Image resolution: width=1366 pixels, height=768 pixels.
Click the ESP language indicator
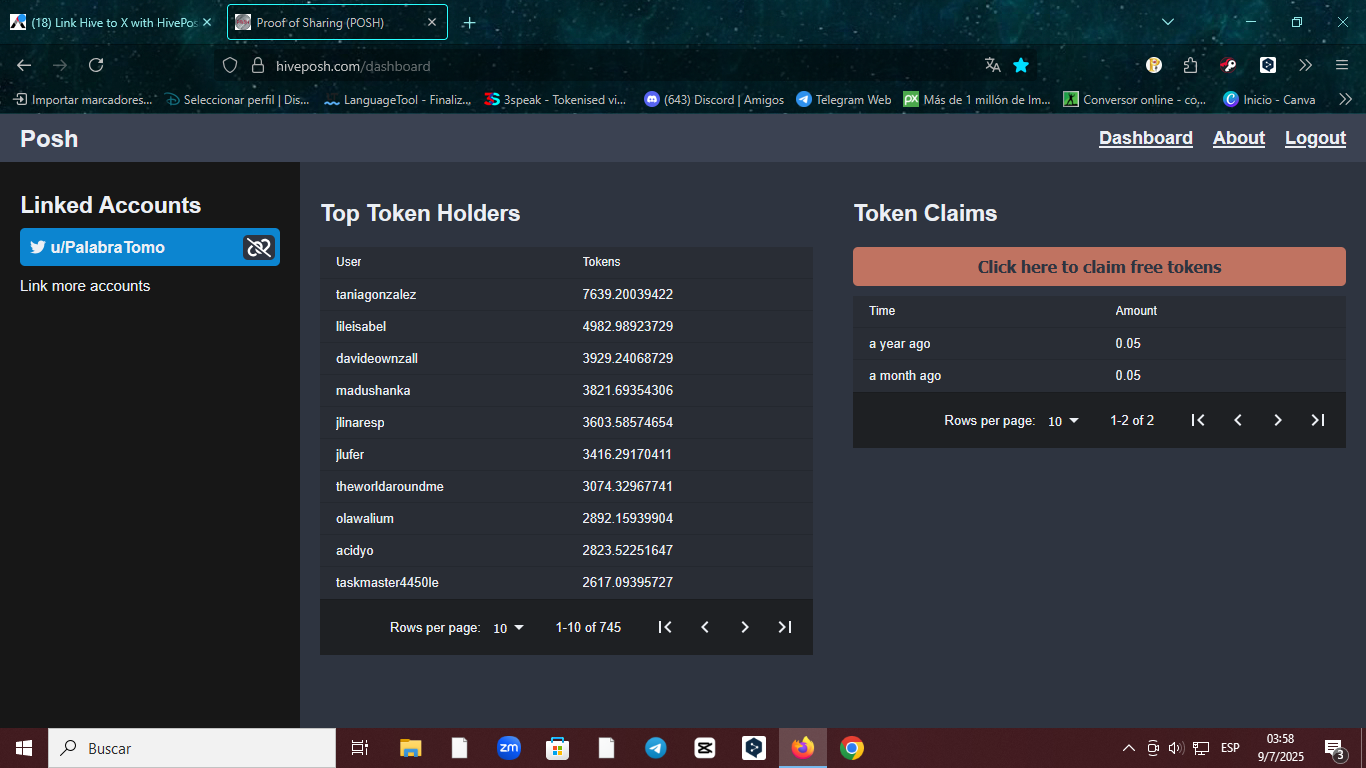coord(1230,748)
